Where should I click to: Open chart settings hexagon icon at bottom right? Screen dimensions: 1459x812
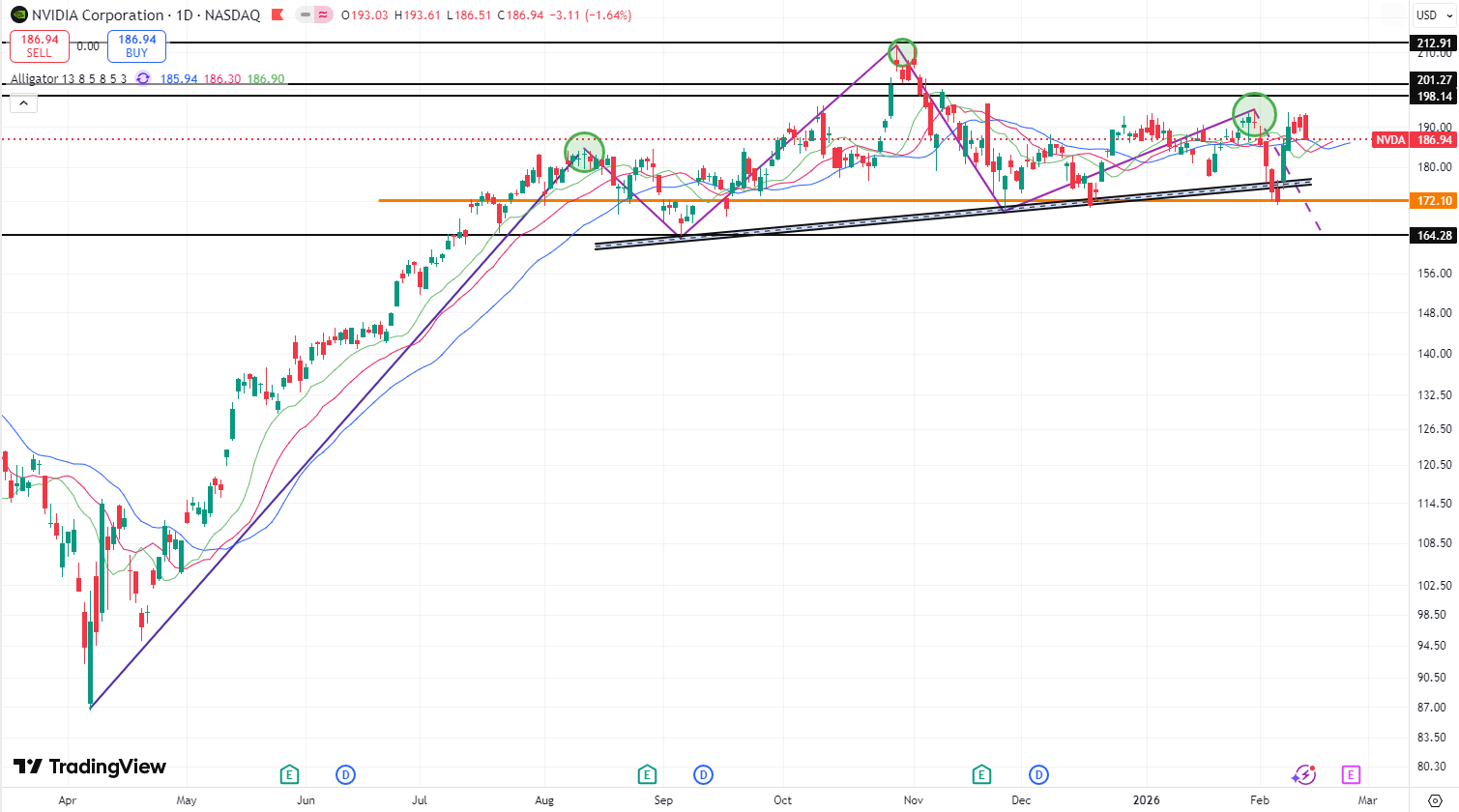click(x=1435, y=800)
